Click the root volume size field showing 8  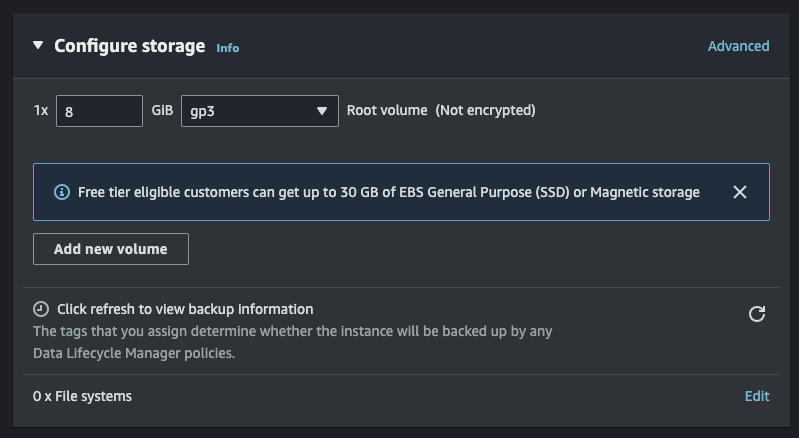pos(99,111)
